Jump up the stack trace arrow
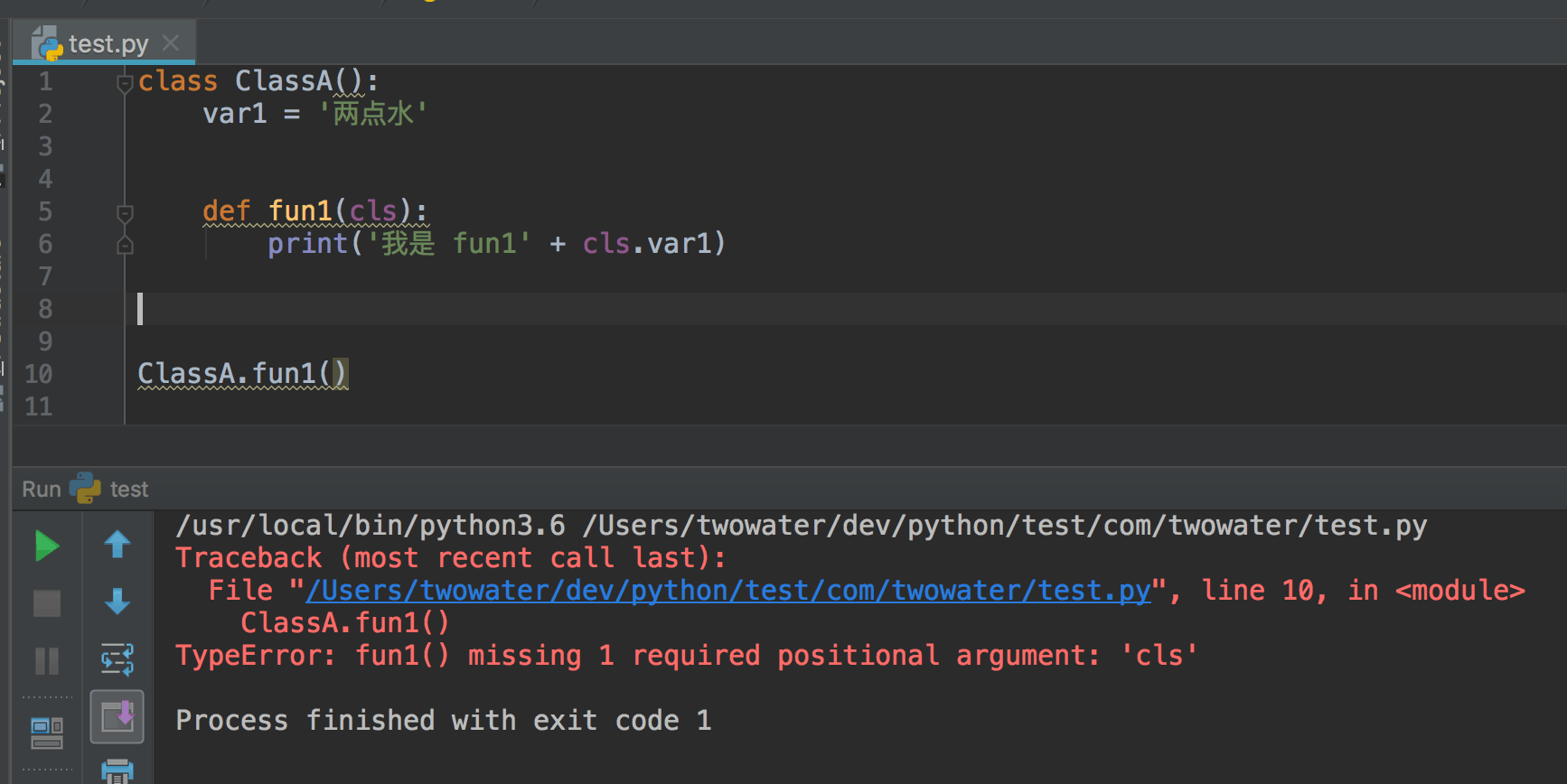The width and height of the screenshot is (1567, 784). coord(117,545)
